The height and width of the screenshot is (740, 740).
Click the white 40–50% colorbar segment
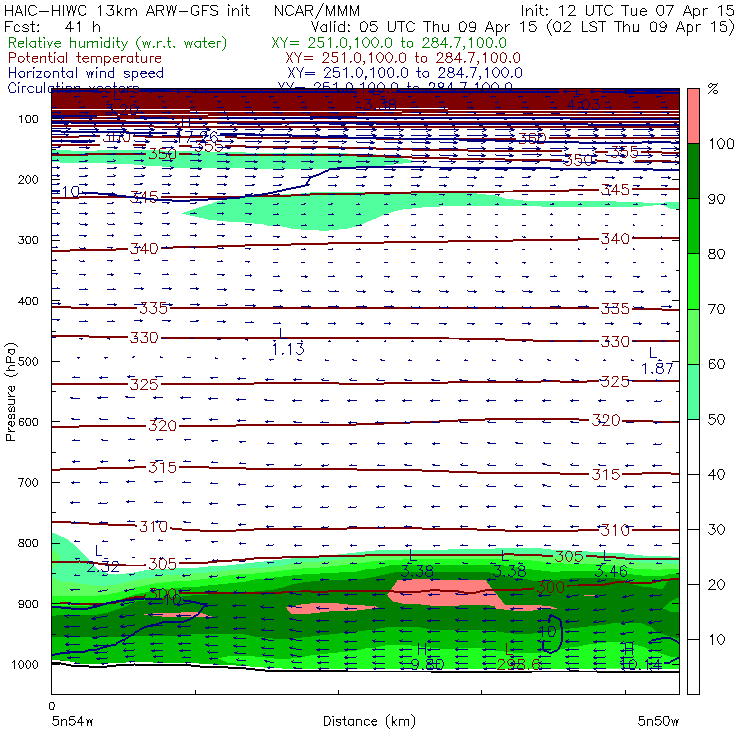point(693,447)
